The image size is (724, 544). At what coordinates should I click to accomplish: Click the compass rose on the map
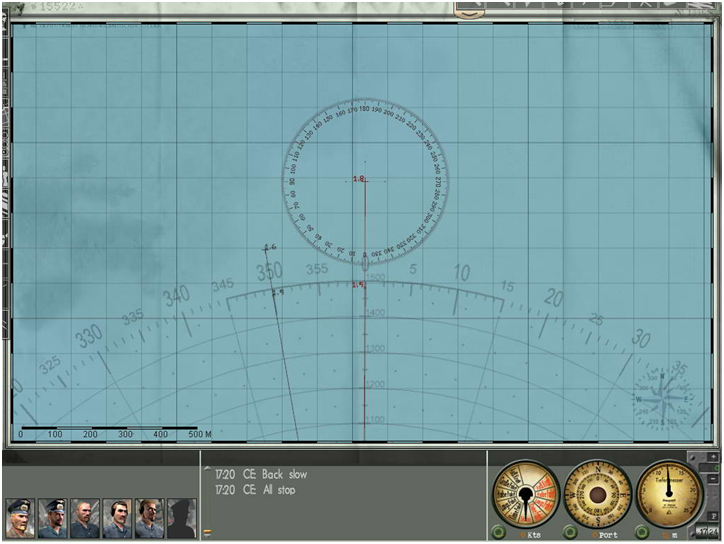(x=663, y=398)
